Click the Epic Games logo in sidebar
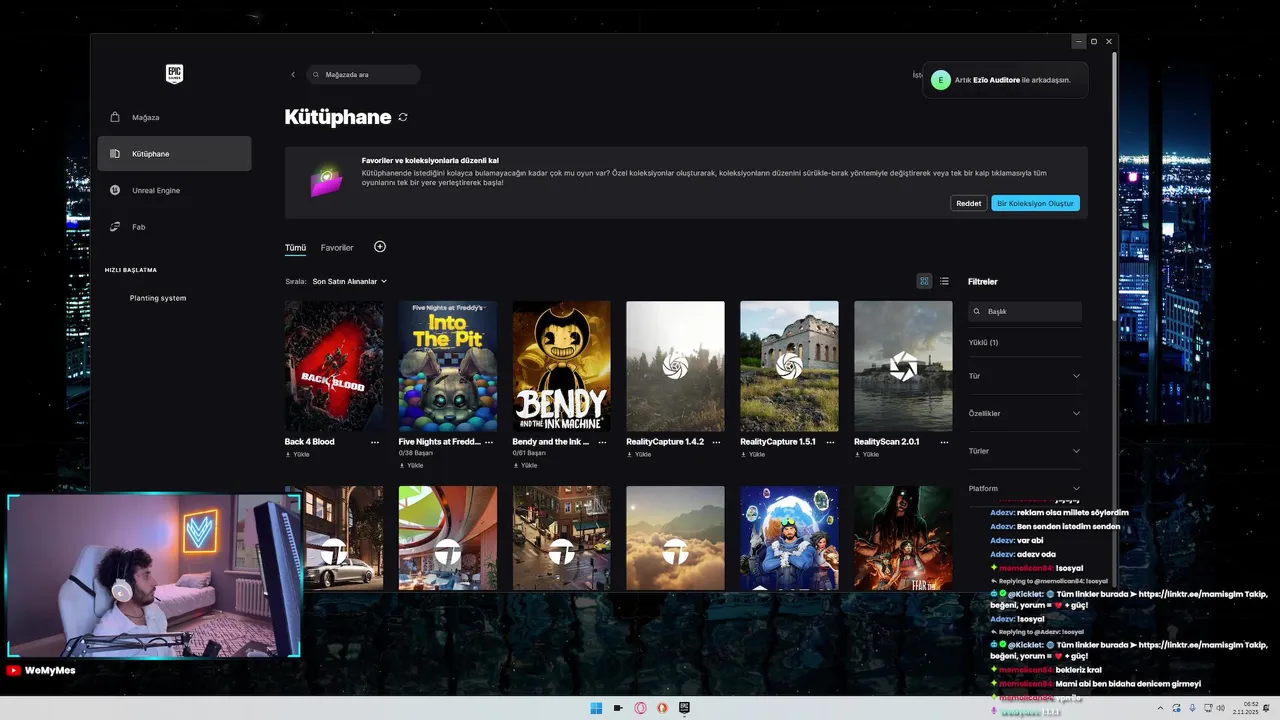Screen dimensions: 1280x720 click(174, 74)
